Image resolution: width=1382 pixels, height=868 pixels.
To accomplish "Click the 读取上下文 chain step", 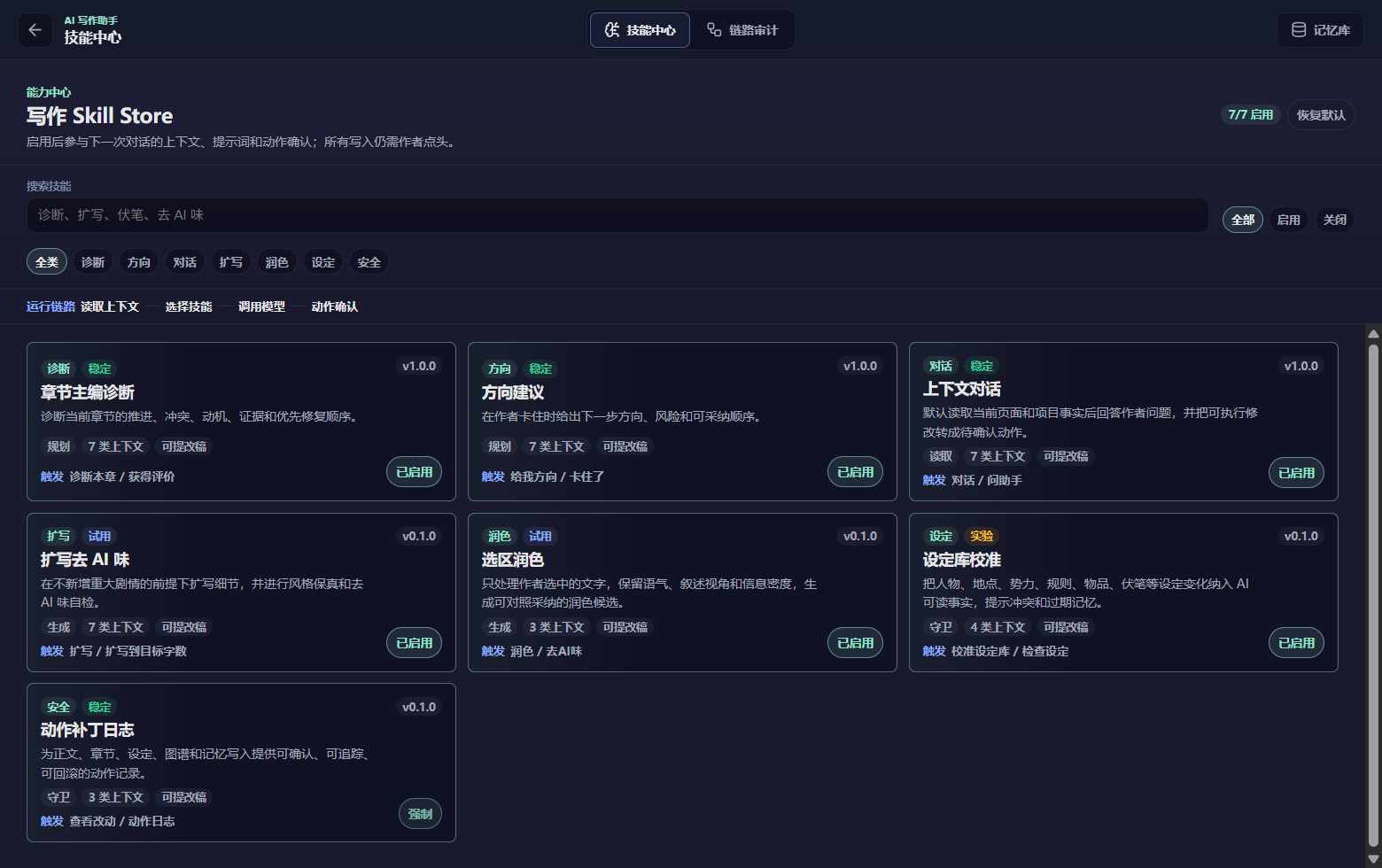I will click(x=110, y=306).
